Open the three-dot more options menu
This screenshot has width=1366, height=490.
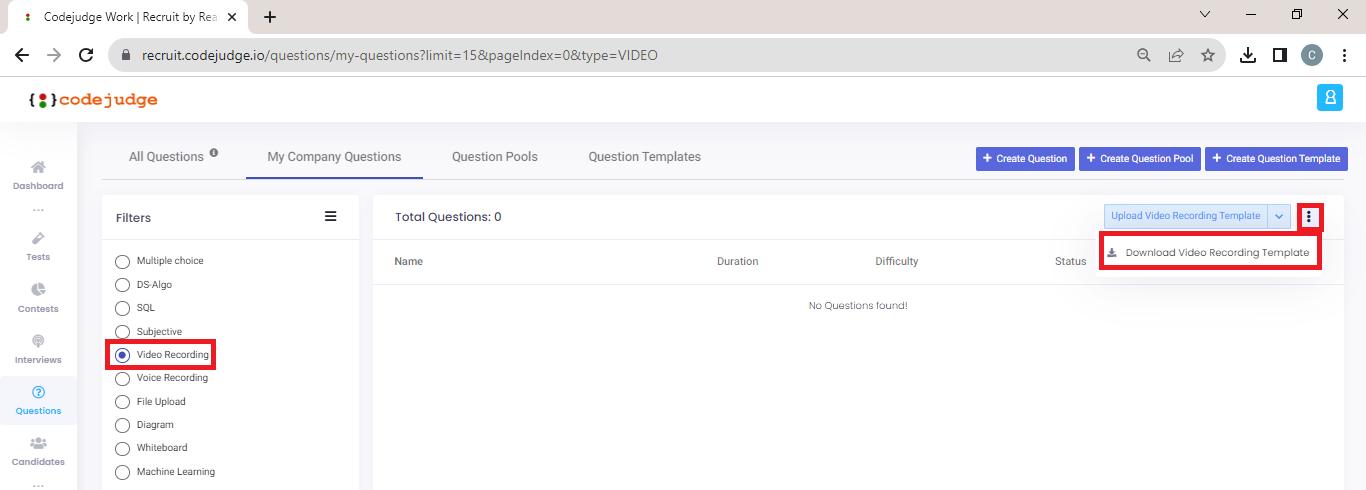[x=1310, y=216]
